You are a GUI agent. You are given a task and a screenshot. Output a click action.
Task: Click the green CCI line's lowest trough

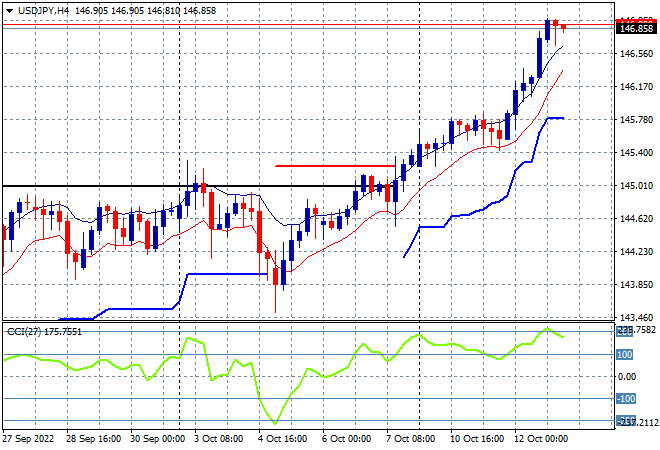[x=275, y=423]
